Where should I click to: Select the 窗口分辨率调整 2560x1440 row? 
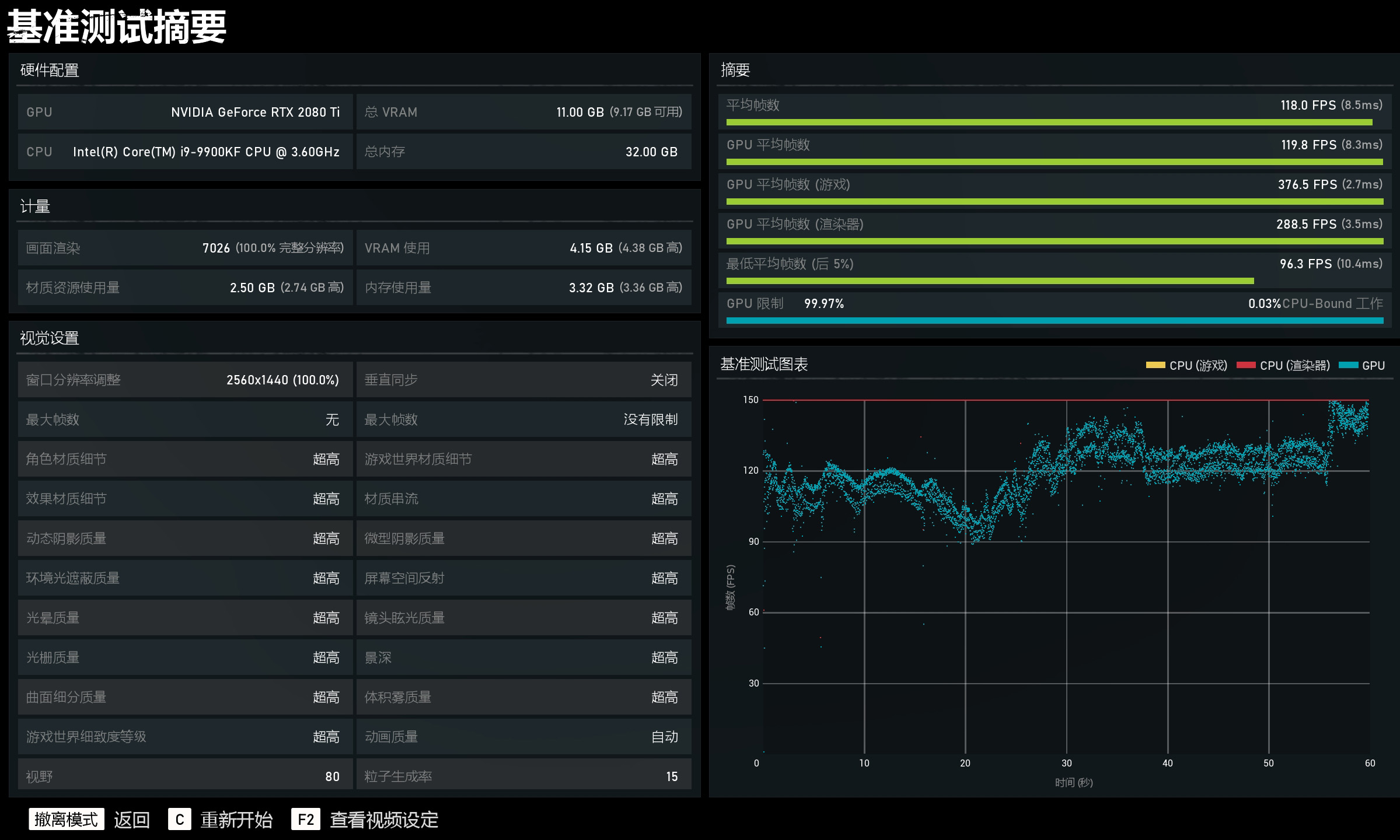[184, 380]
